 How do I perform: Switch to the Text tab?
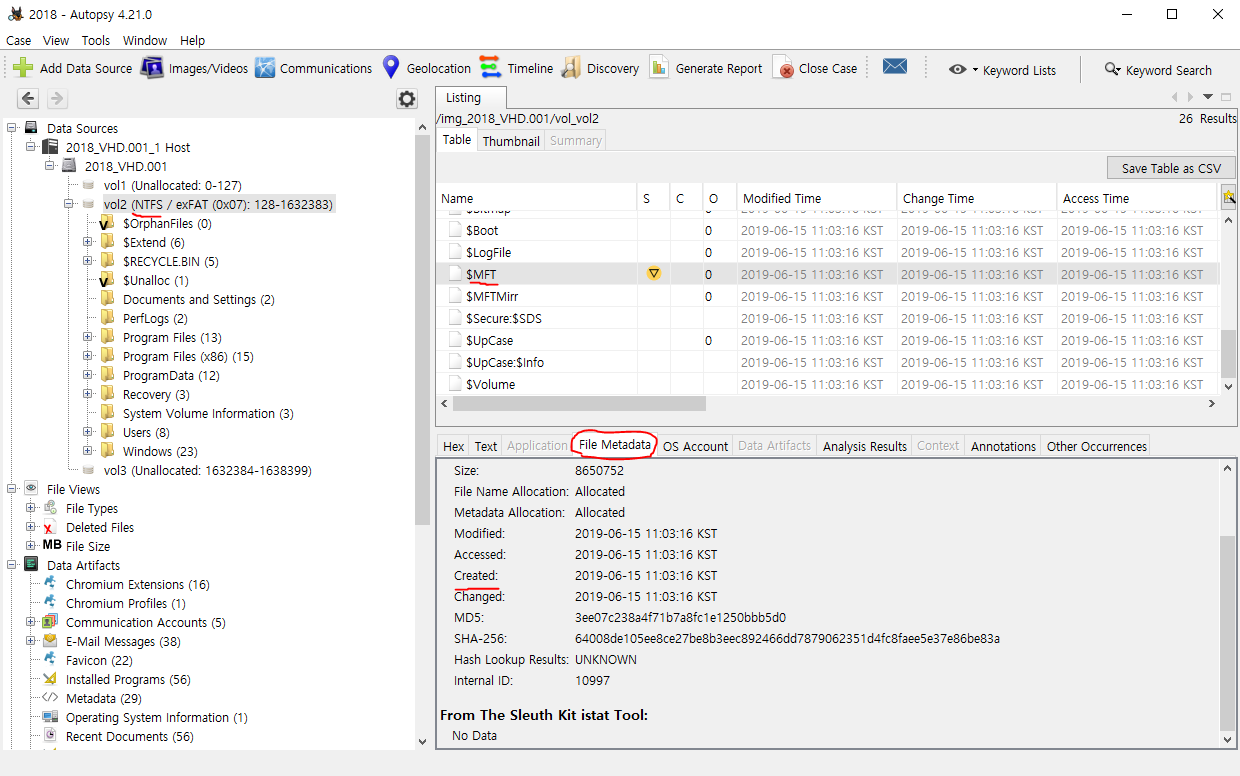[486, 446]
